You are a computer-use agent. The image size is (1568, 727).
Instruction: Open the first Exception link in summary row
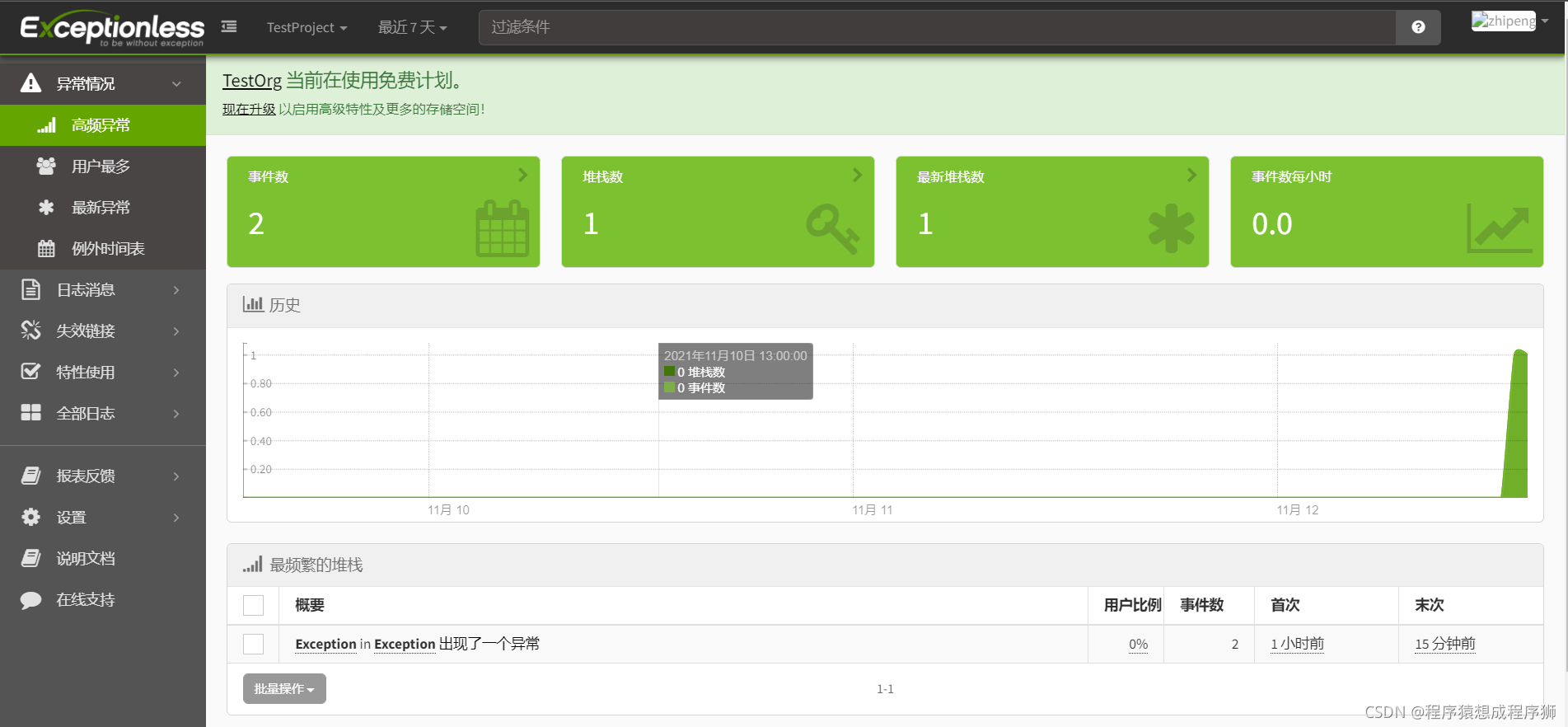point(325,644)
